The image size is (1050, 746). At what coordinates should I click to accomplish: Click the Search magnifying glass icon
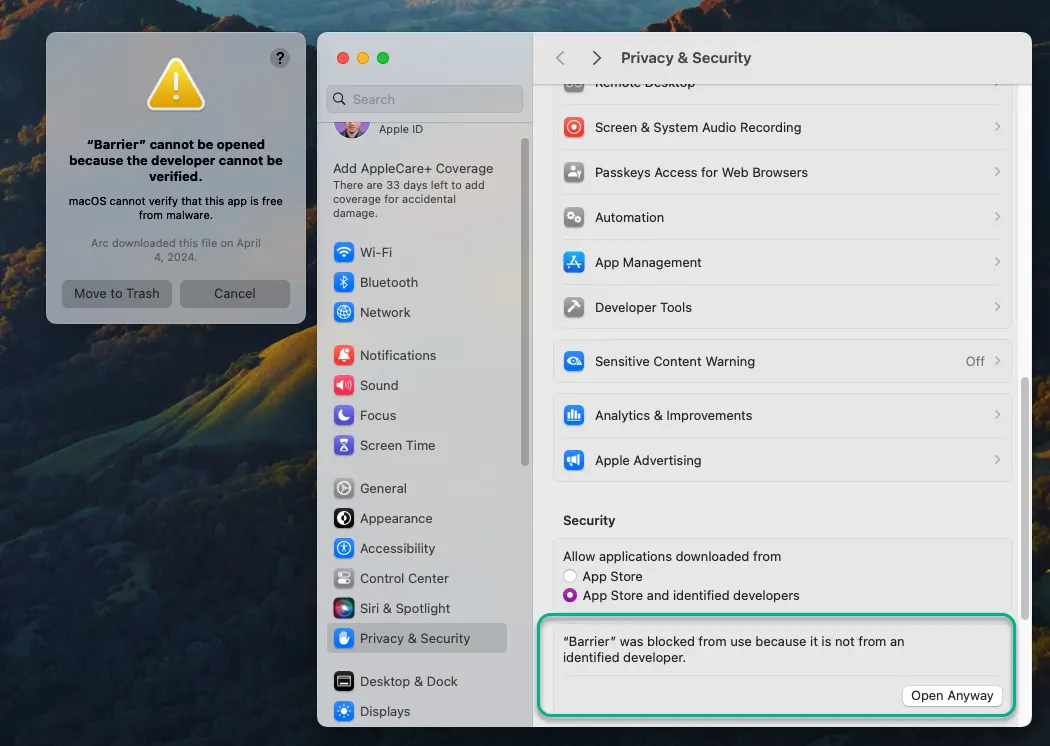[340, 99]
